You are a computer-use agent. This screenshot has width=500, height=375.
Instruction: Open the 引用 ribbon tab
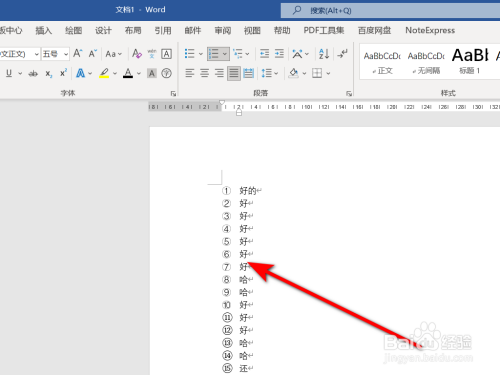click(x=163, y=31)
